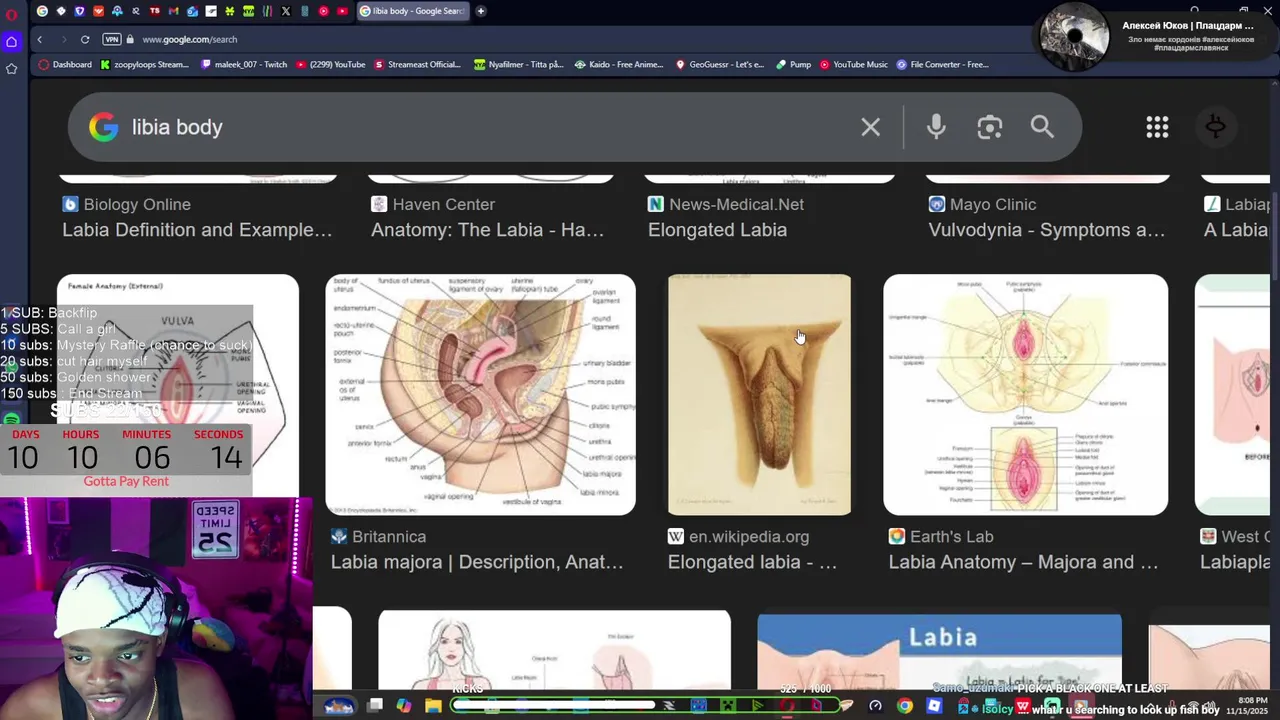This screenshot has width=1280, height=720.
Task: Switch to the pinned YouTube tab
Action: pyautogui.click(x=343, y=11)
